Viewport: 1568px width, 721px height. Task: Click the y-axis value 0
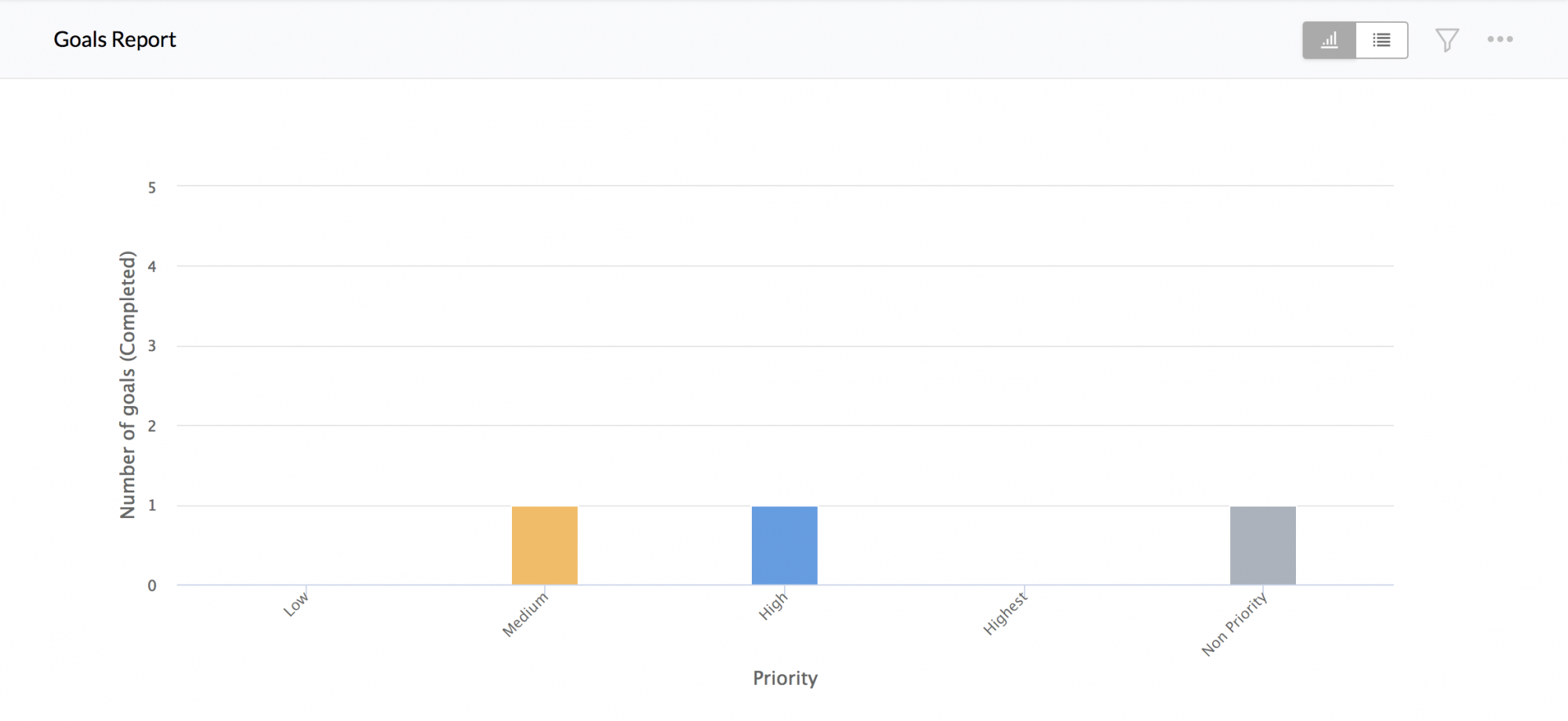coord(152,585)
